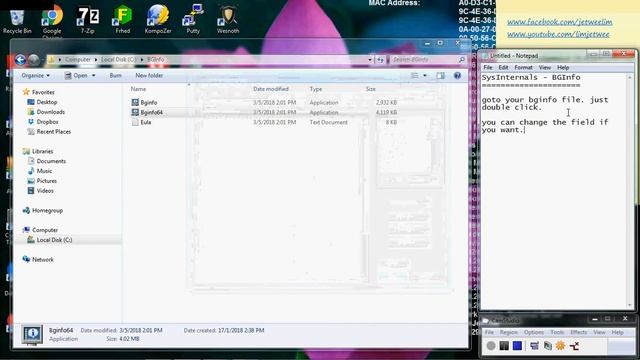Open Notepad Format menu
Viewport: 640px width, 360px height.
click(523, 67)
